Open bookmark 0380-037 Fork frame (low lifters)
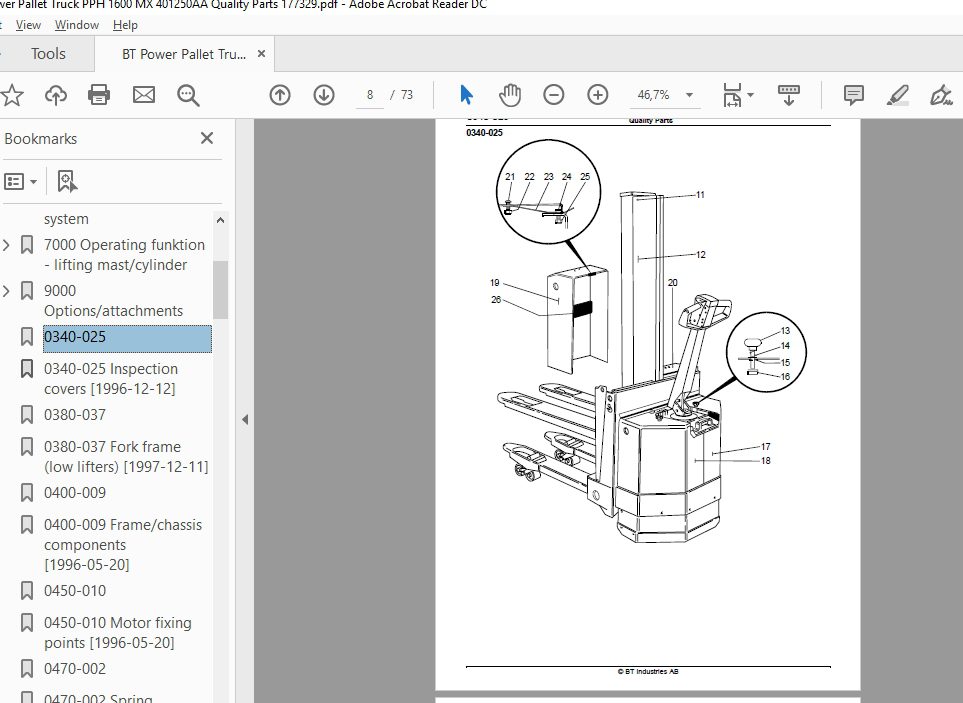Viewport: 963px width, 703px height. (x=126, y=457)
